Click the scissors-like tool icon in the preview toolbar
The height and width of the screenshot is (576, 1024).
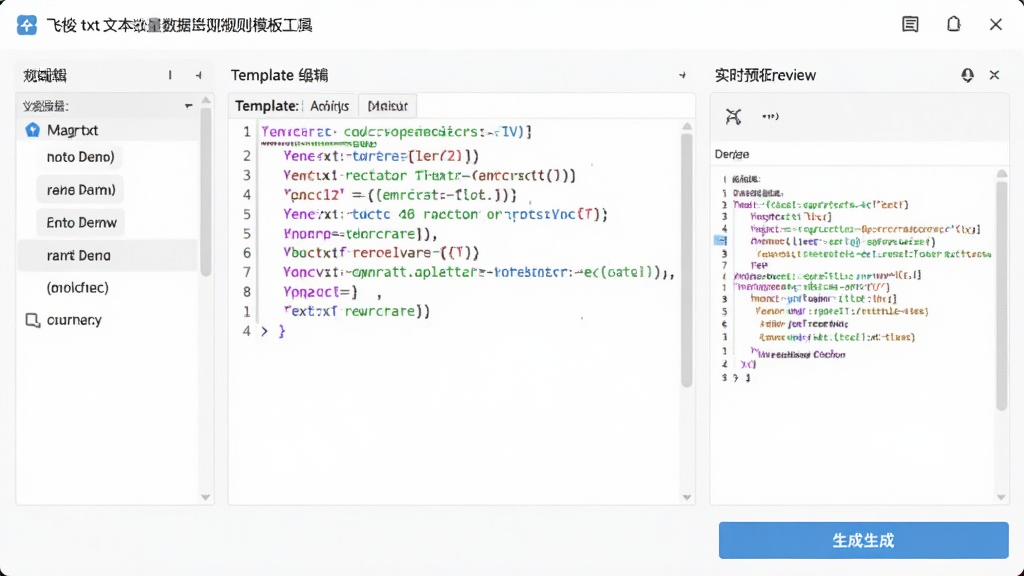coord(733,116)
